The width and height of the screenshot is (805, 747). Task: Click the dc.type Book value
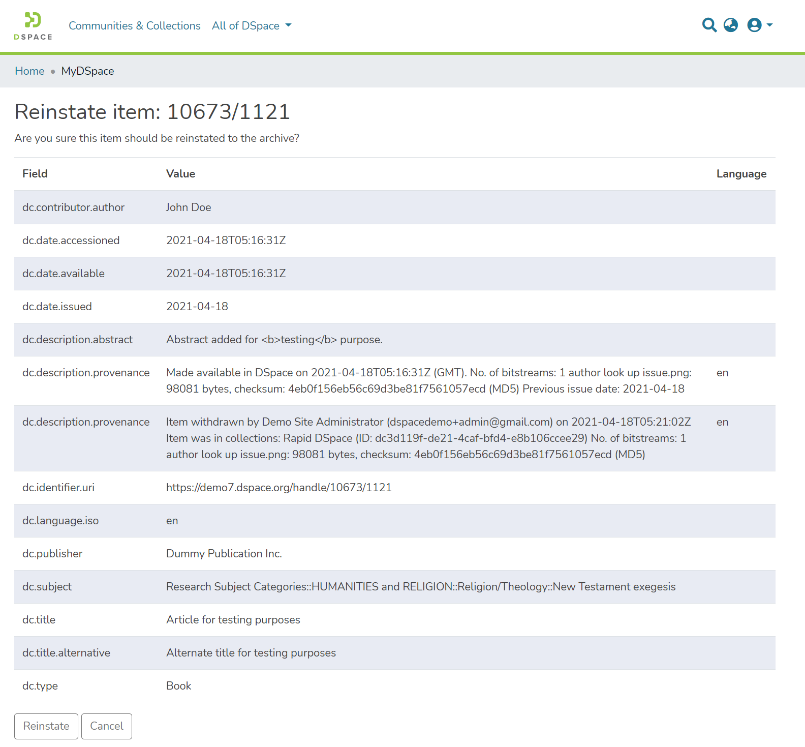coord(178,686)
